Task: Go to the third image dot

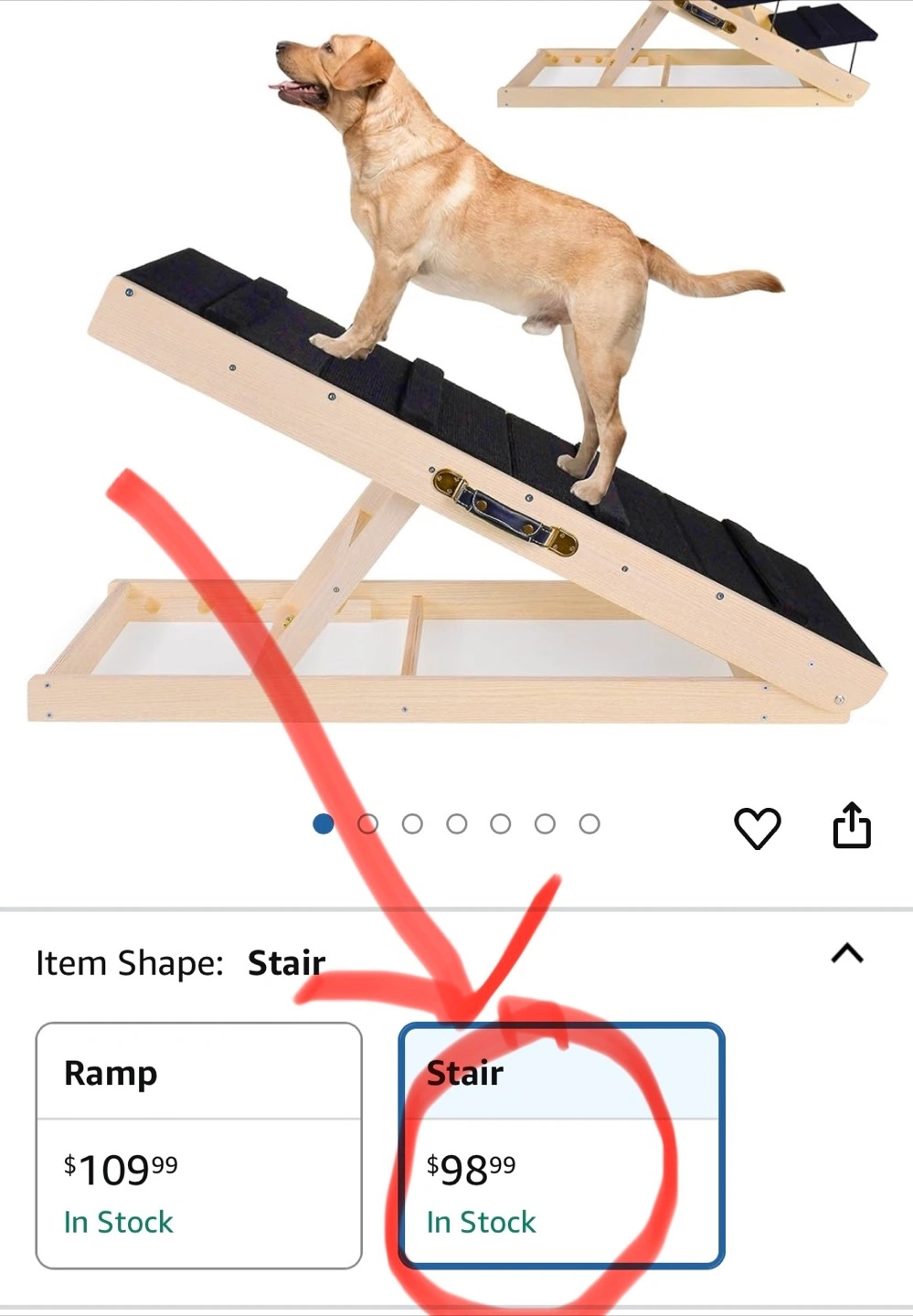Action: point(412,824)
